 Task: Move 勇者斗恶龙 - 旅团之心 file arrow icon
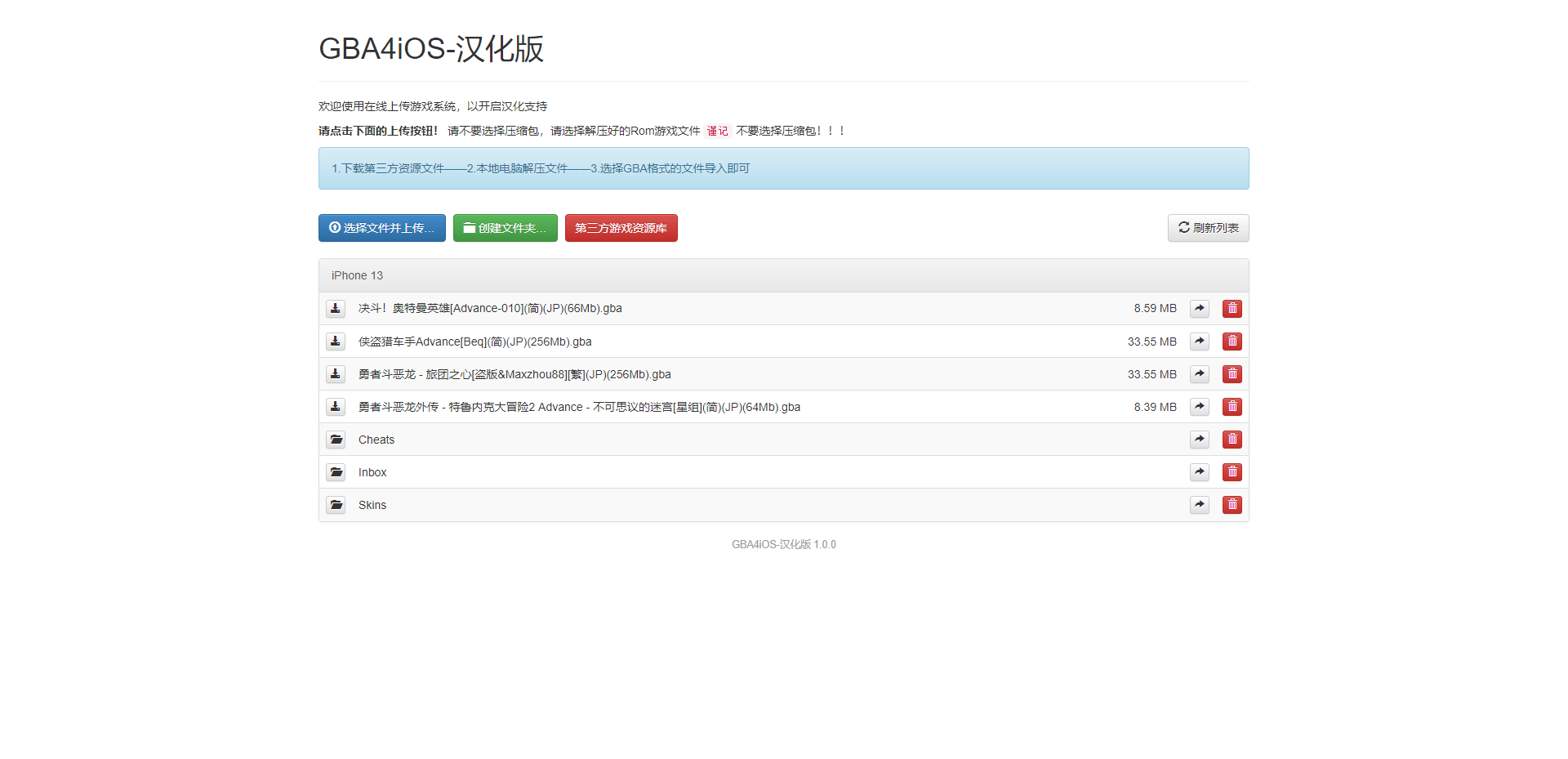point(1200,373)
